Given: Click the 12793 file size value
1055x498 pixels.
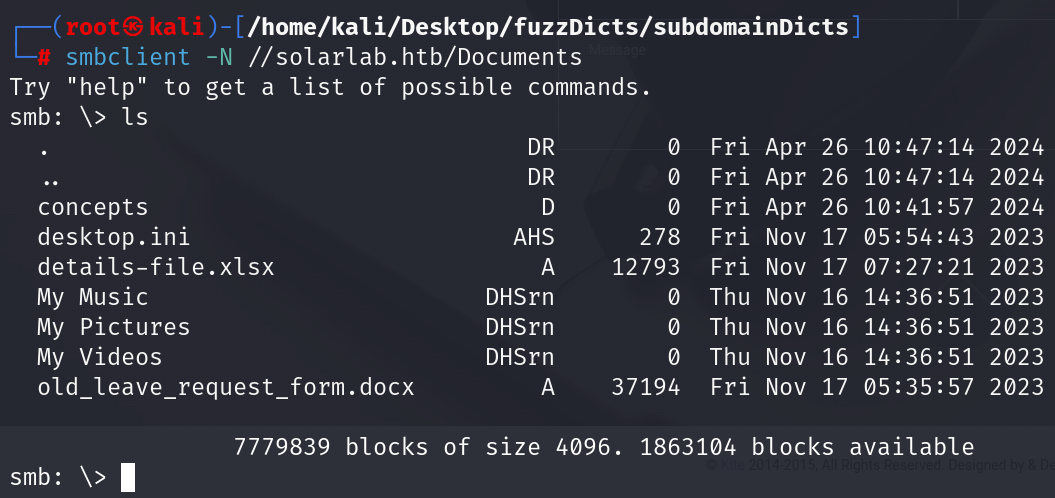Looking at the screenshot, I should tap(646, 267).
